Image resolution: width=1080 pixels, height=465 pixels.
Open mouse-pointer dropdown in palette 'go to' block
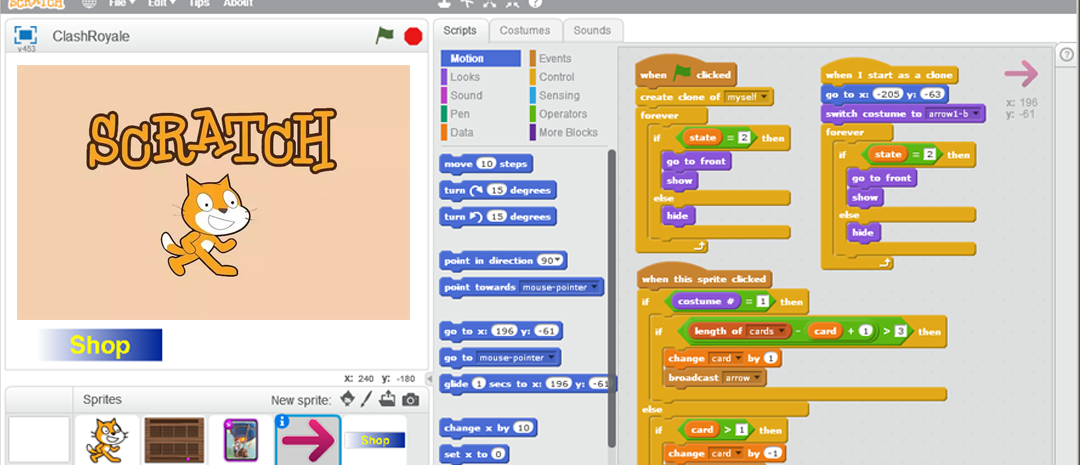click(x=517, y=358)
